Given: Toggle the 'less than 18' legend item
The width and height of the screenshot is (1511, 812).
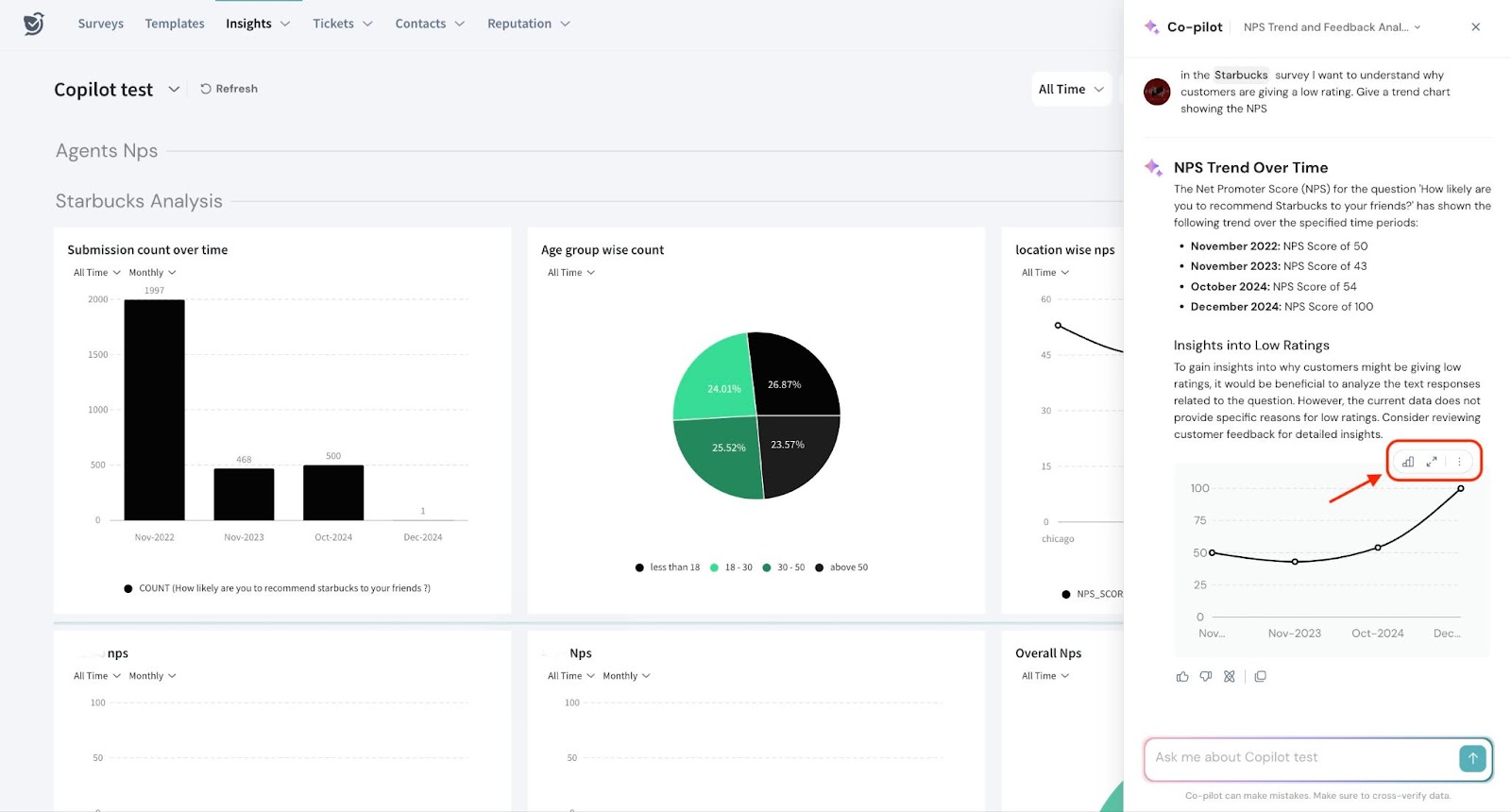Looking at the screenshot, I should pos(668,567).
